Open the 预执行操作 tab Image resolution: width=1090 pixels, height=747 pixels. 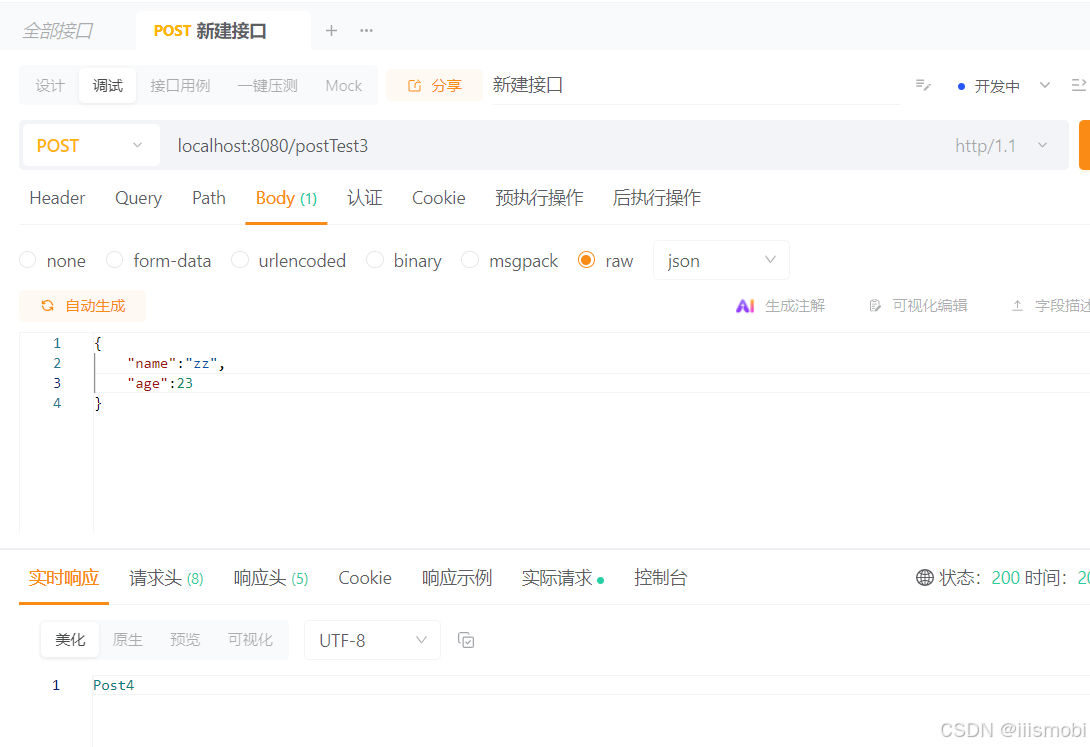click(x=539, y=198)
